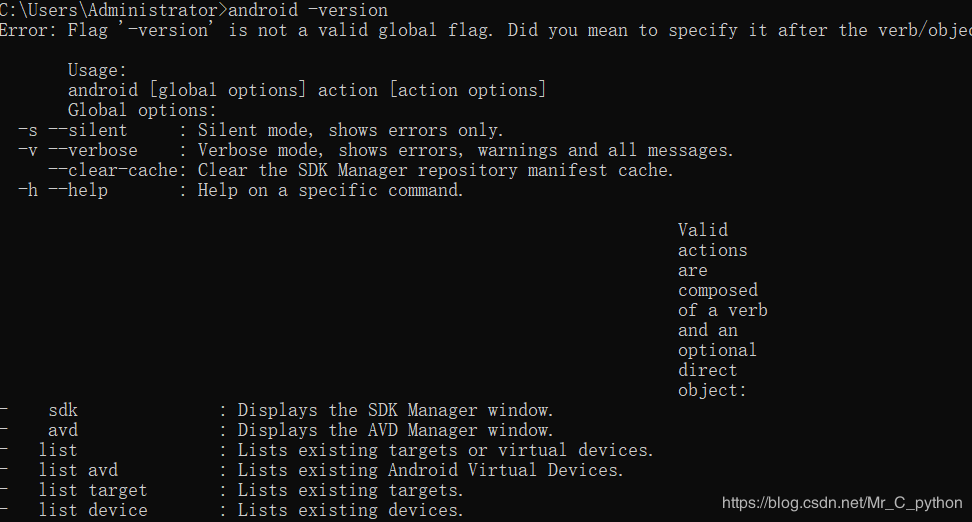Click the 'list avd' action name

point(78,470)
